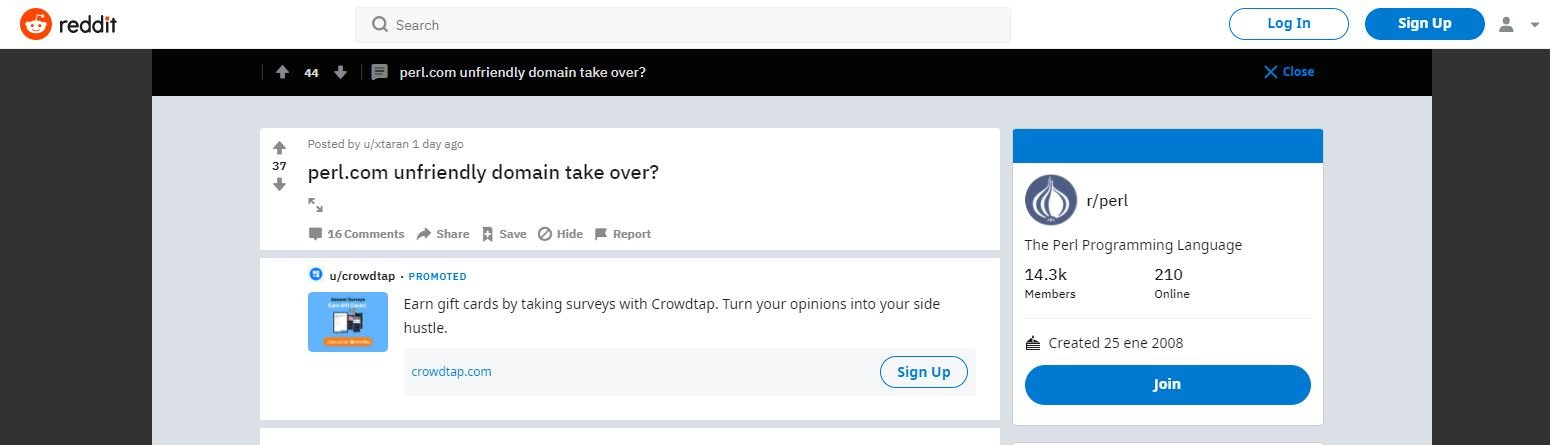
Task: Click the Reddit logo home icon
Action: click(x=37, y=24)
